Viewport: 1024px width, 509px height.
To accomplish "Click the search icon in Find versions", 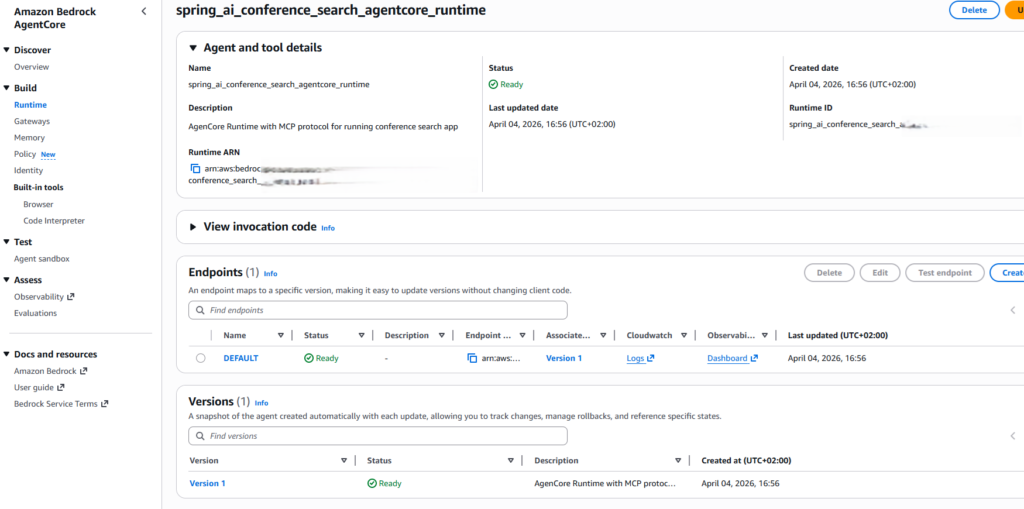I will pyautogui.click(x=200, y=436).
